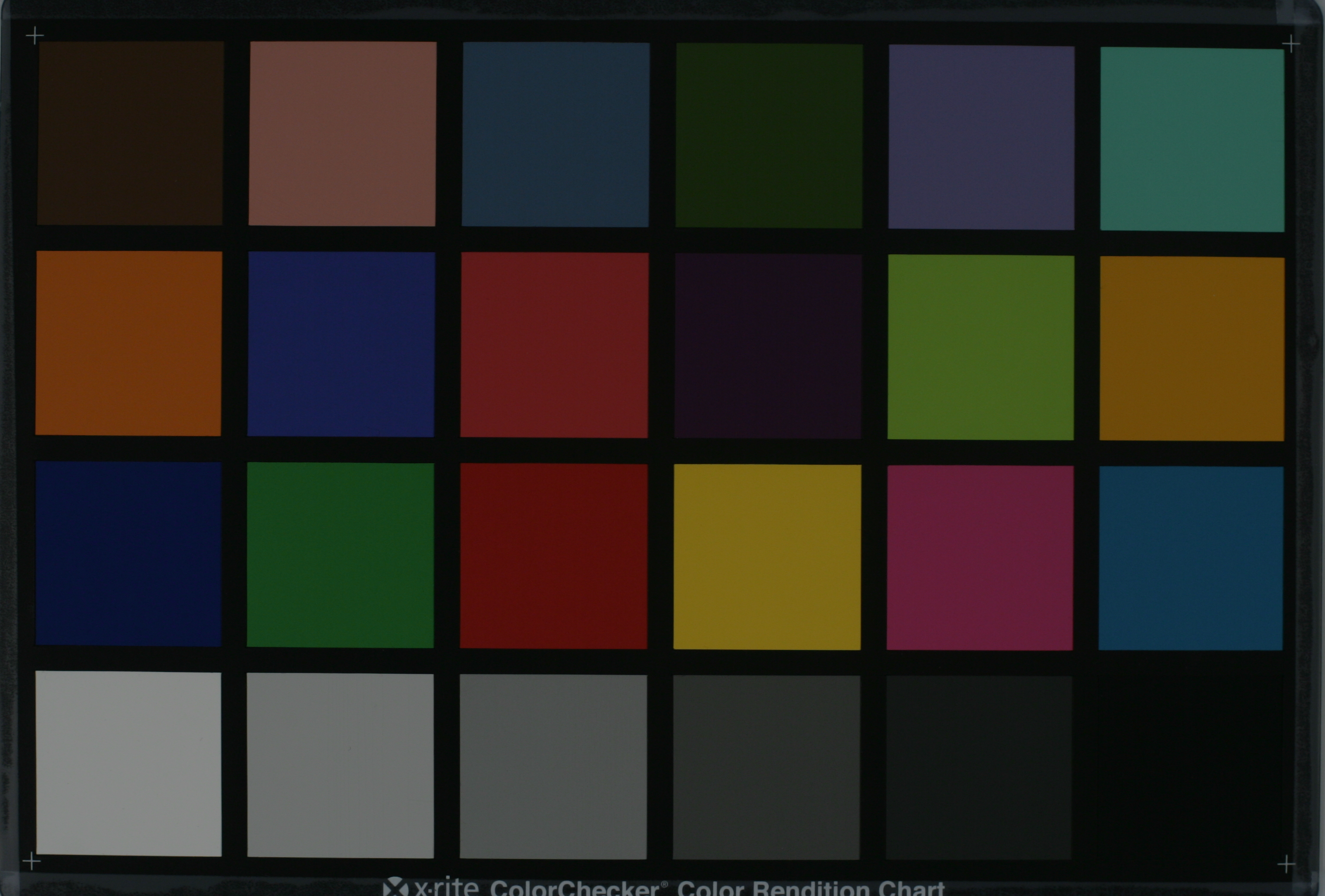
Task: Choose the very dark purple patch
Action: pos(768,346)
